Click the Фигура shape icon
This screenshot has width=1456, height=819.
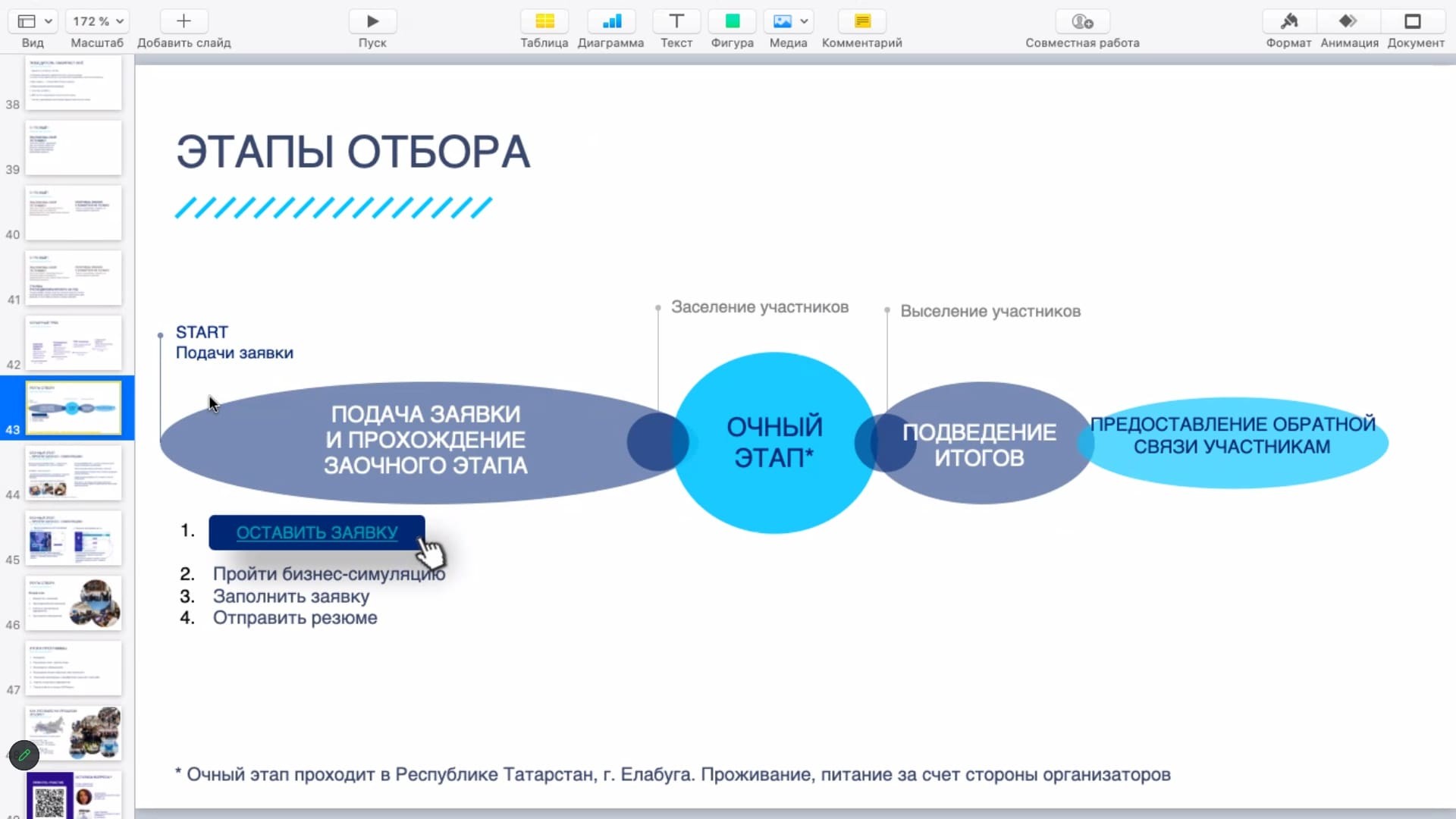pyautogui.click(x=732, y=21)
